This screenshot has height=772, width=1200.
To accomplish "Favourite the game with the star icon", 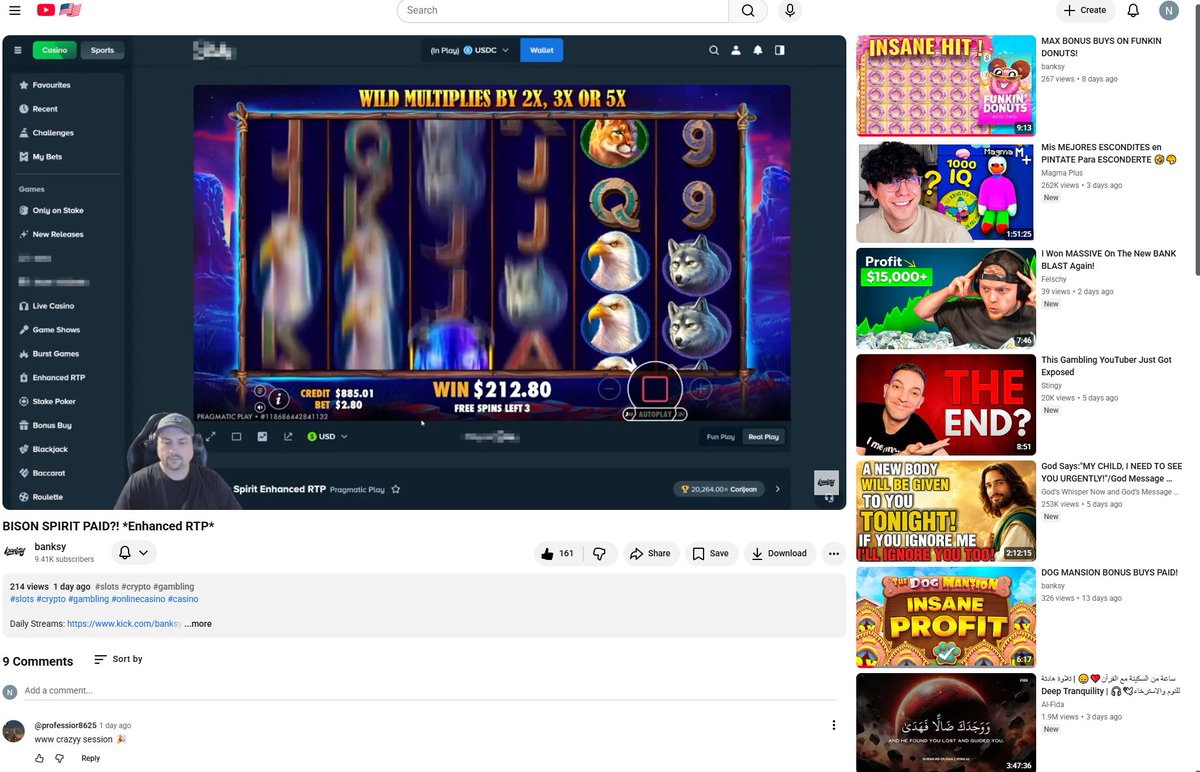I will pyautogui.click(x=396, y=489).
